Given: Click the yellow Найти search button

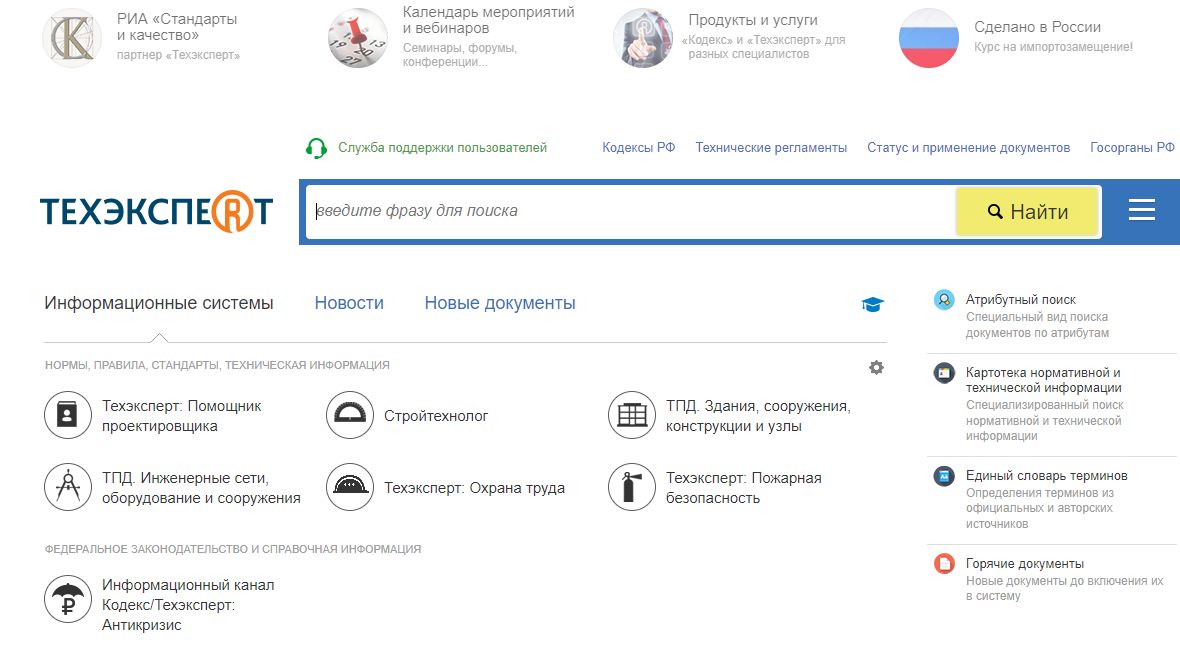Looking at the screenshot, I should pos(1028,212).
